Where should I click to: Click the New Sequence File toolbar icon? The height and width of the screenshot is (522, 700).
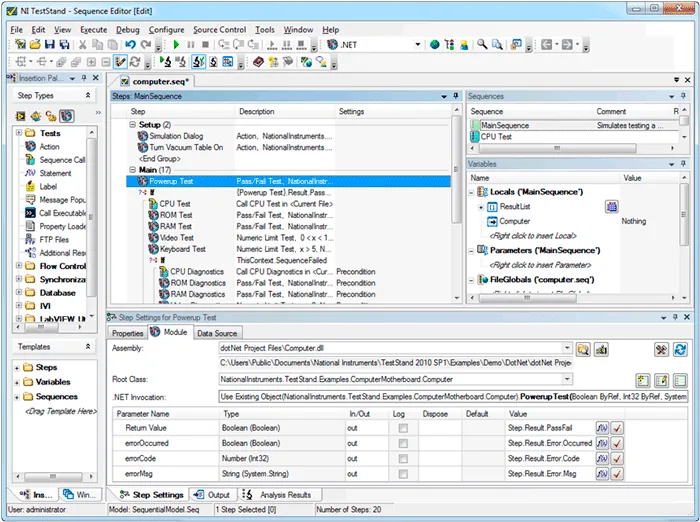pos(20,45)
